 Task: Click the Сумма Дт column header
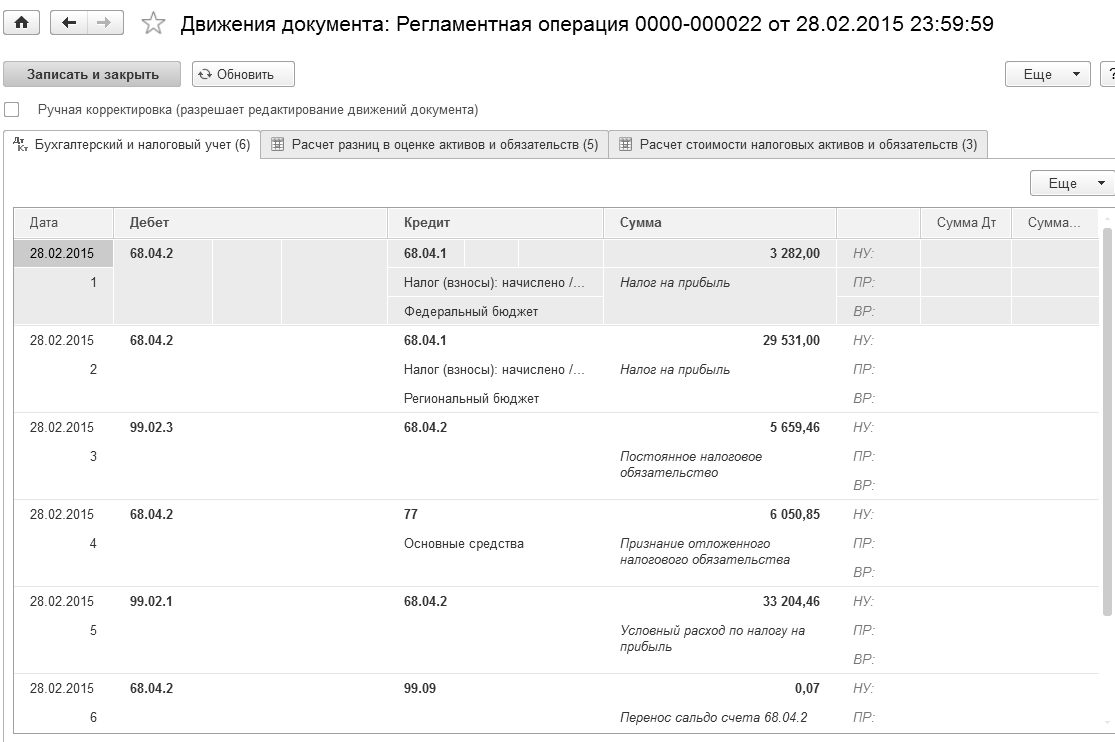[966, 223]
